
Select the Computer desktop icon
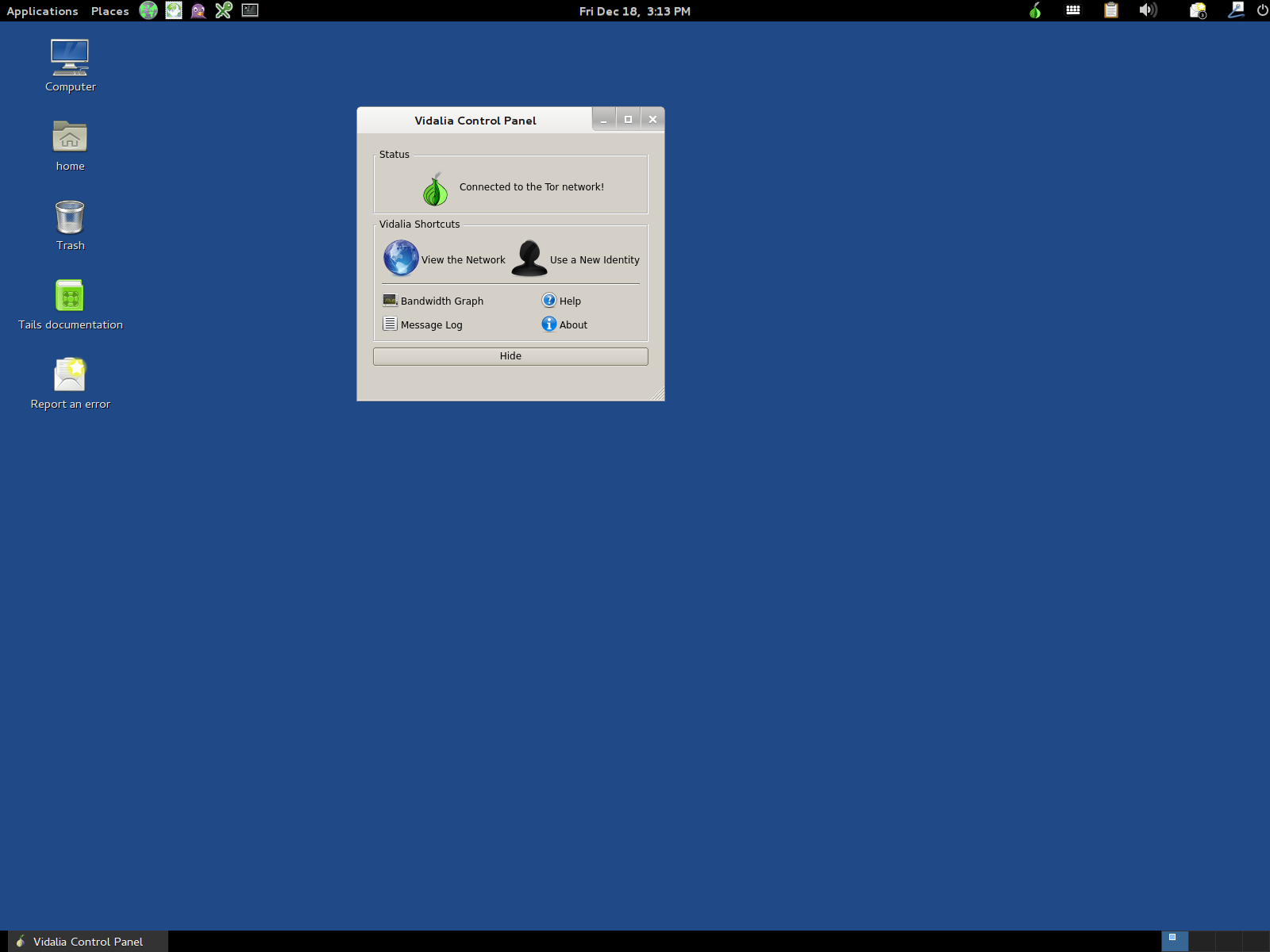(70, 66)
